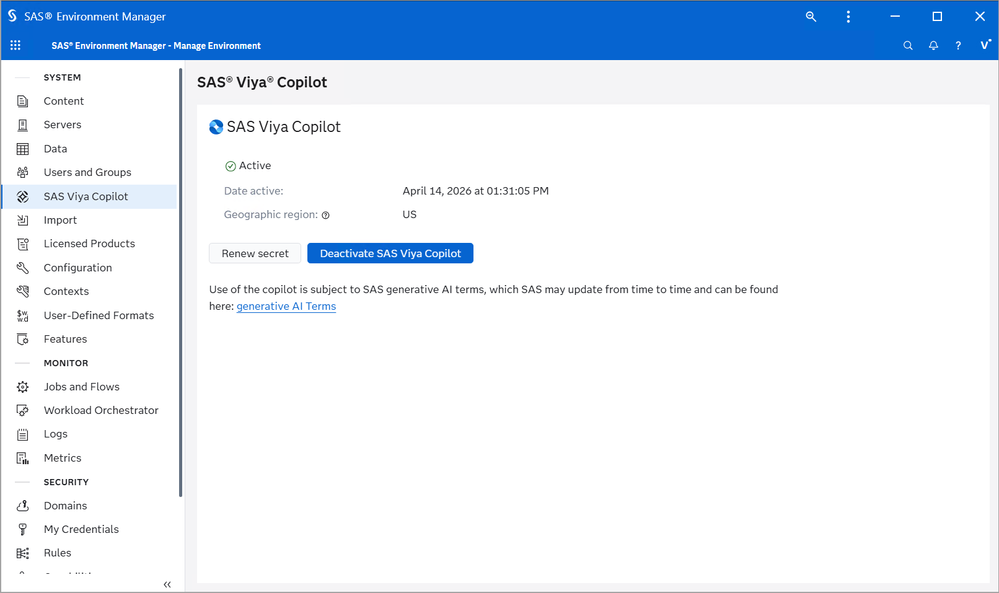Image resolution: width=999 pixels, height=593 pixels.
Task: Click the User-Defined Formats icon
Action: [22, 316]
